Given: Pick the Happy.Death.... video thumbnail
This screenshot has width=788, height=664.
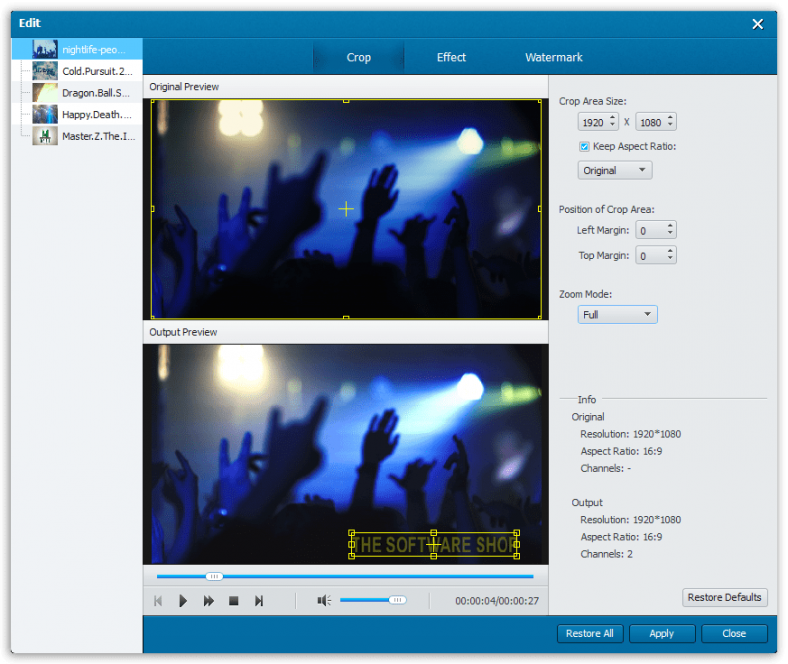Looking at the screenshot, I should tap(45, 114).
